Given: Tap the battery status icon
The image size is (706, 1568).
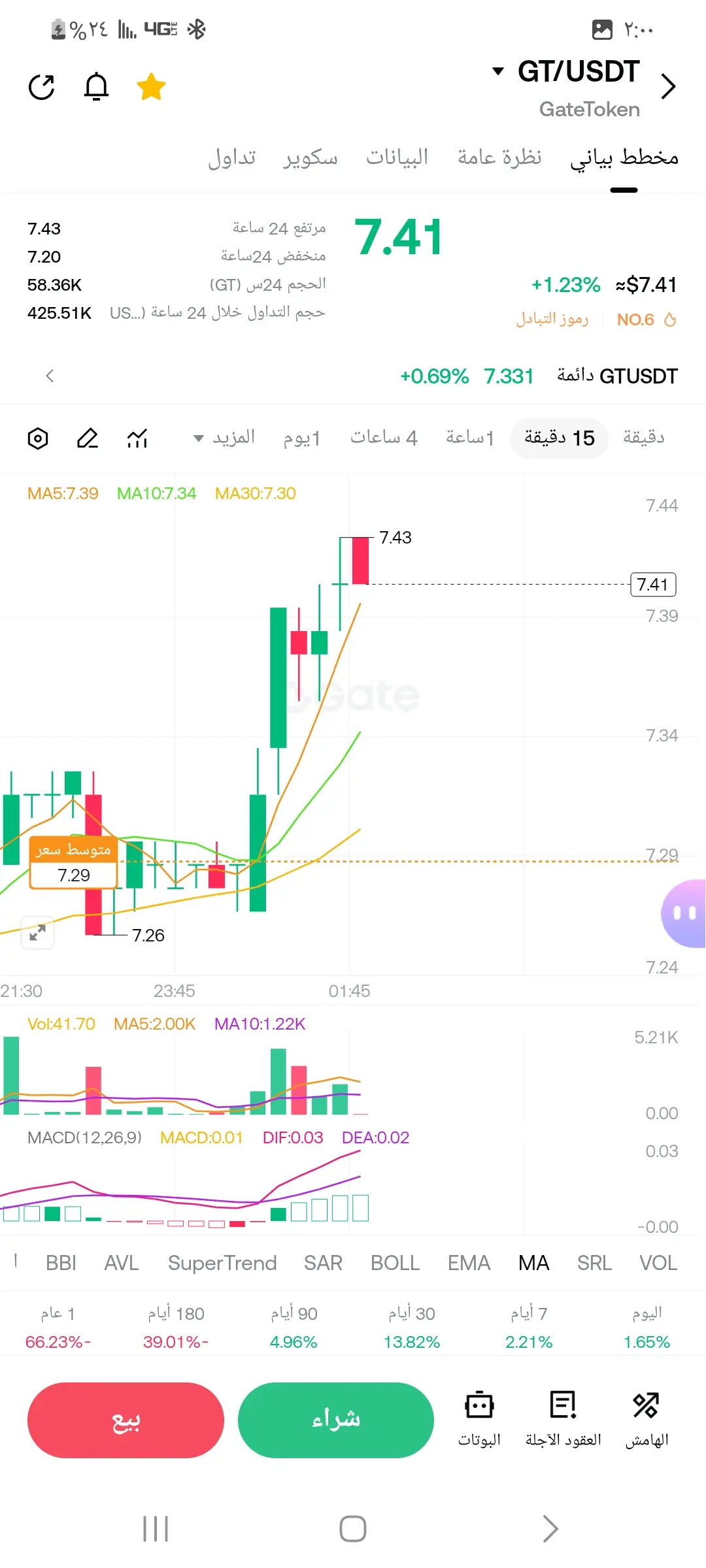Looking at the screenshot, I should coord(58,29).
